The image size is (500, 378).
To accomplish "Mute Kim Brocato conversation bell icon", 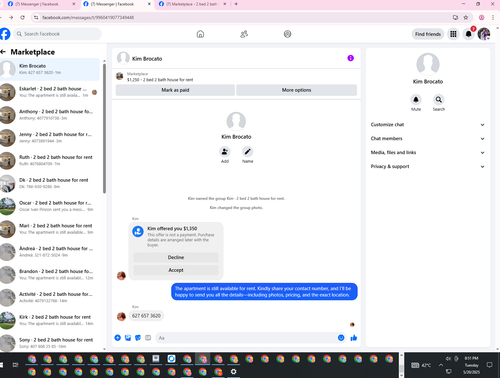I will pyautogui.click(x=416, y=99).
